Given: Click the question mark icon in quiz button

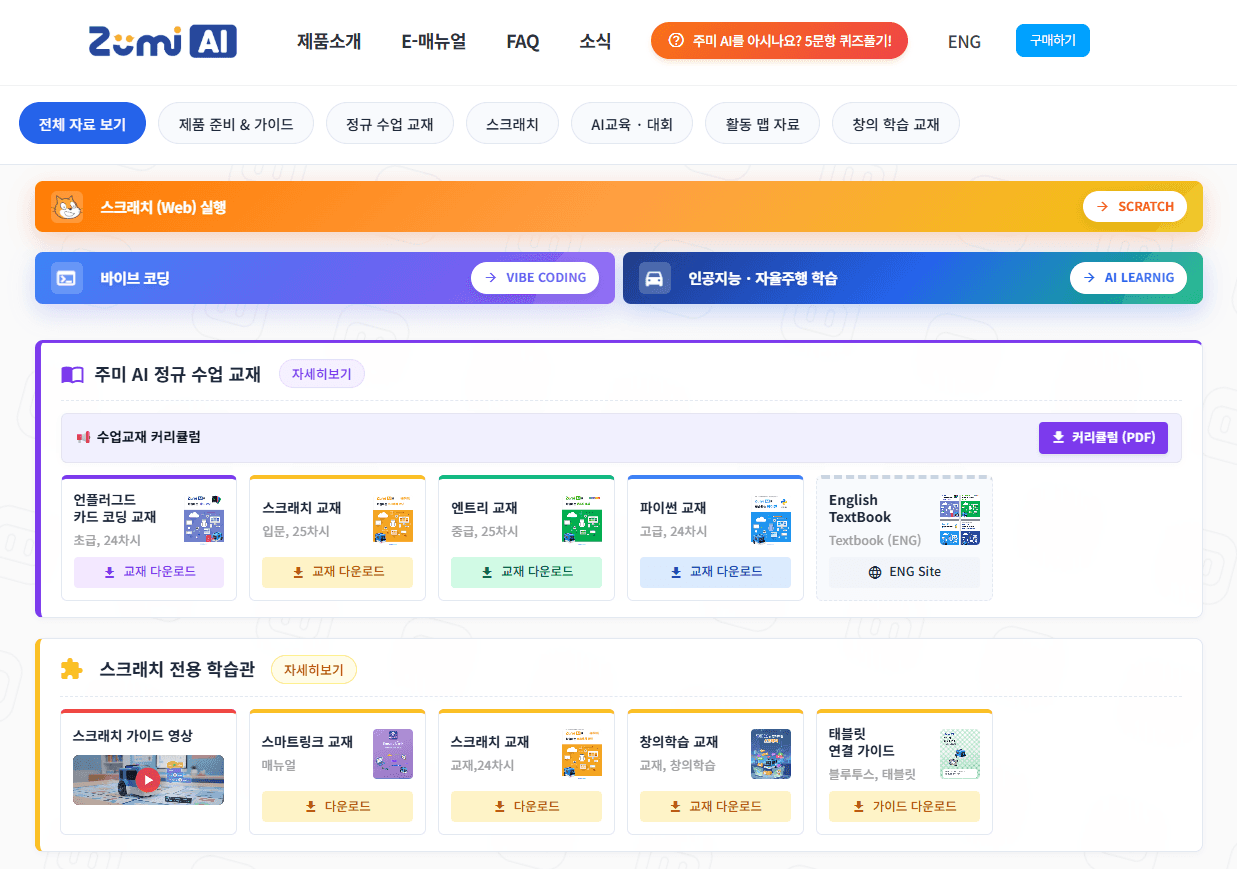Looking at the screenshot, I should tap(676, 41).
